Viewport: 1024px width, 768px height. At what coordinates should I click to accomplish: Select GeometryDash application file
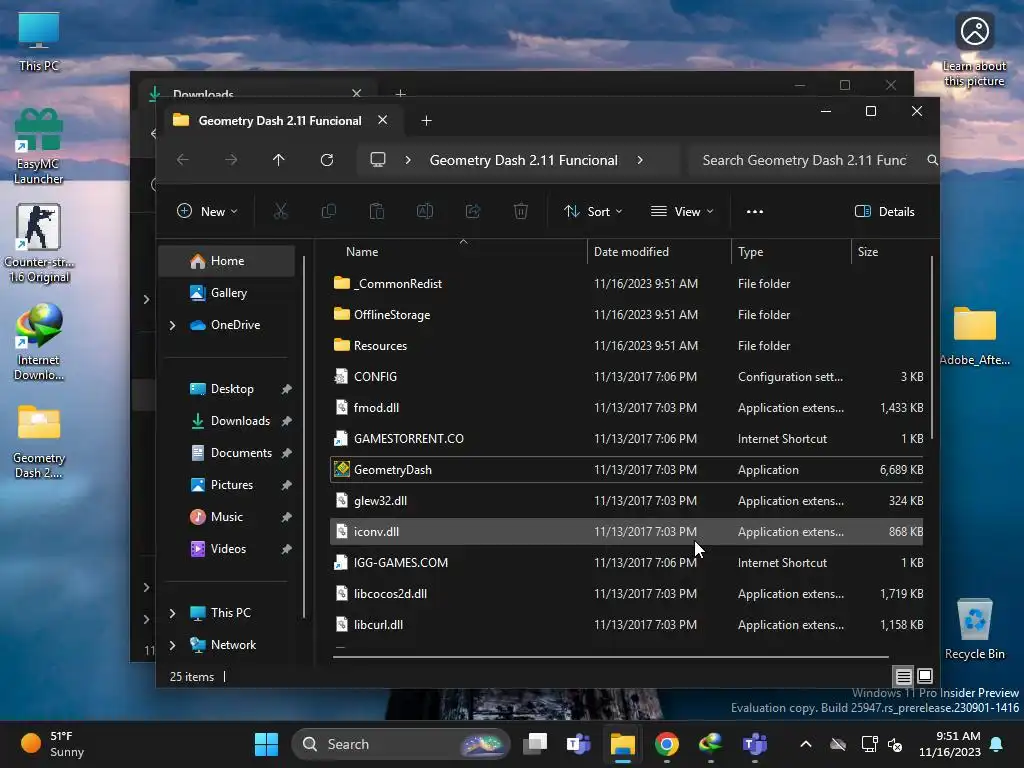(x=627, y=470)
